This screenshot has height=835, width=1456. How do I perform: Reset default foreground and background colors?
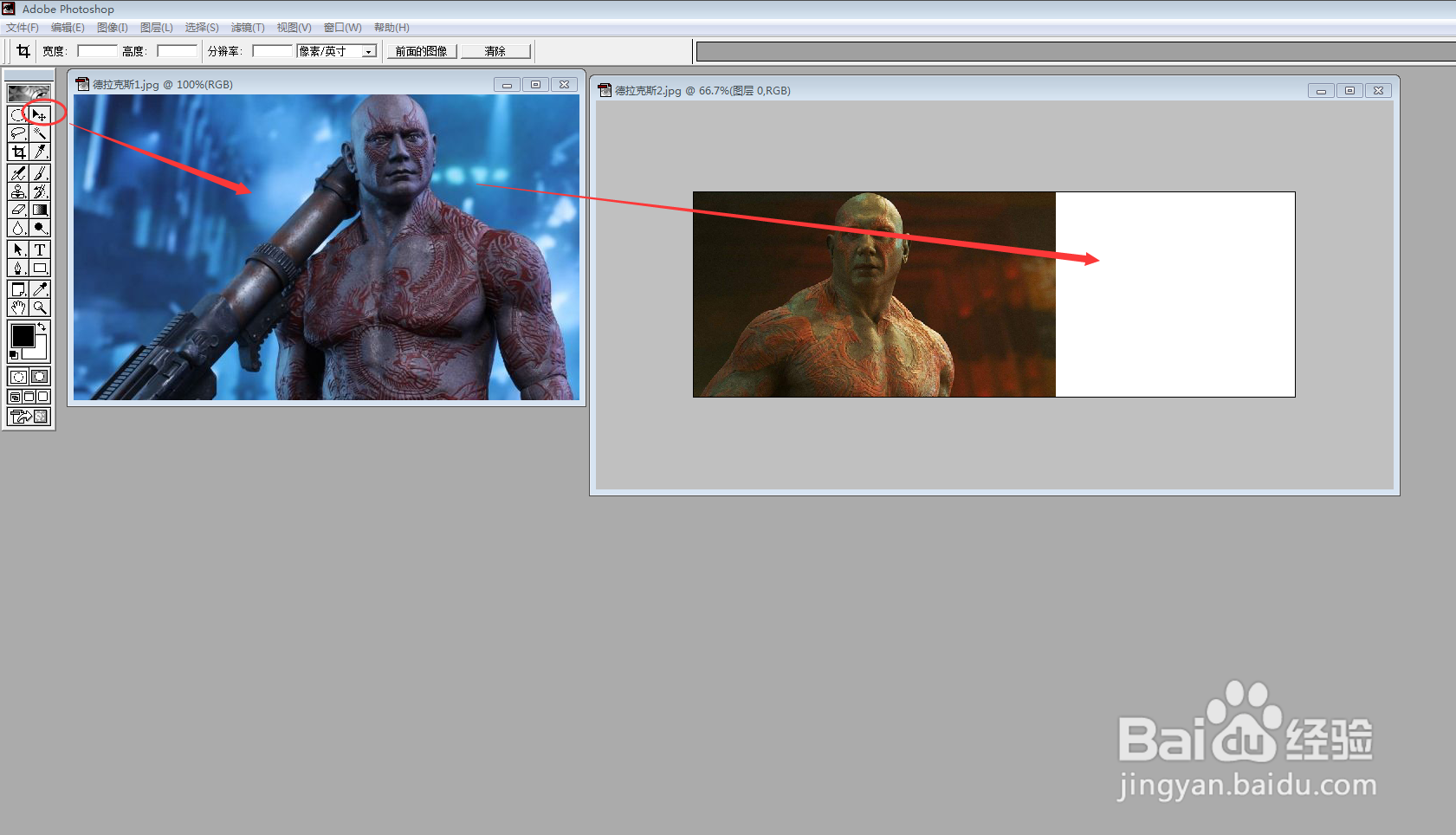pyautogui.click(x=13, y=355)
